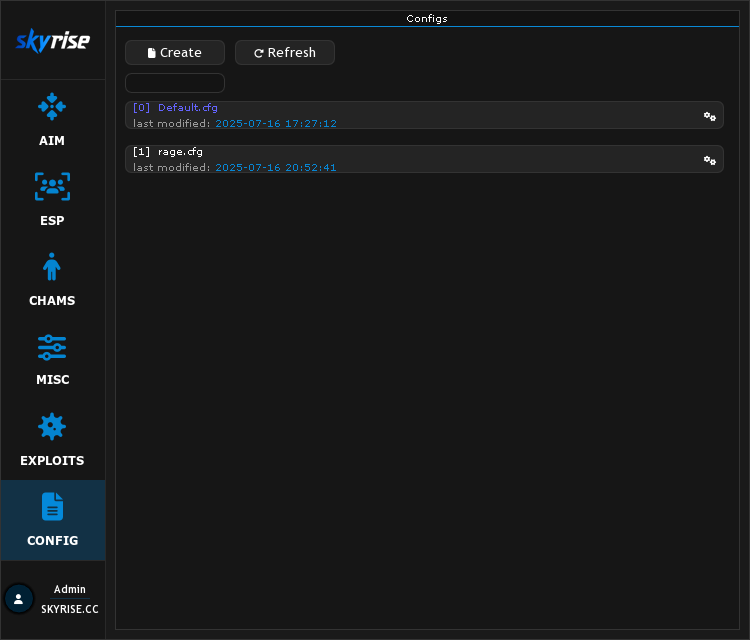Switch to the AIM tab label

click(52, 141)
